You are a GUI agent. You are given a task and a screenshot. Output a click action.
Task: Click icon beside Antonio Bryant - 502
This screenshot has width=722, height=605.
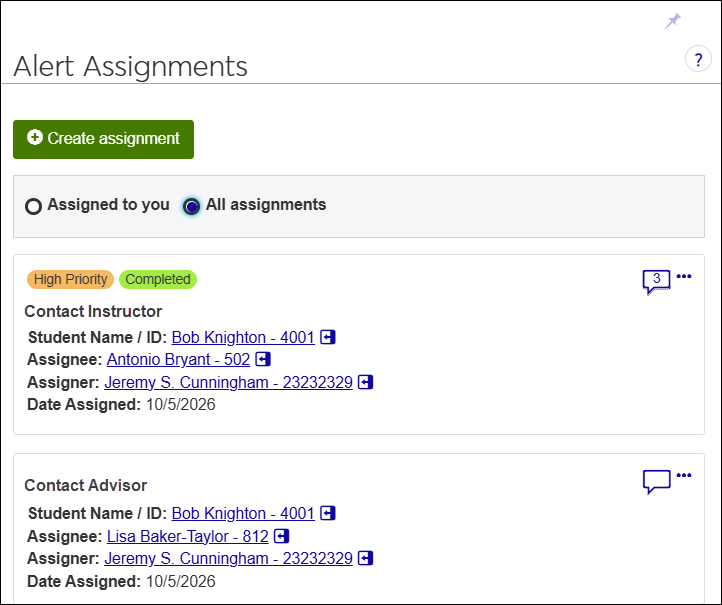click(263, 359)
